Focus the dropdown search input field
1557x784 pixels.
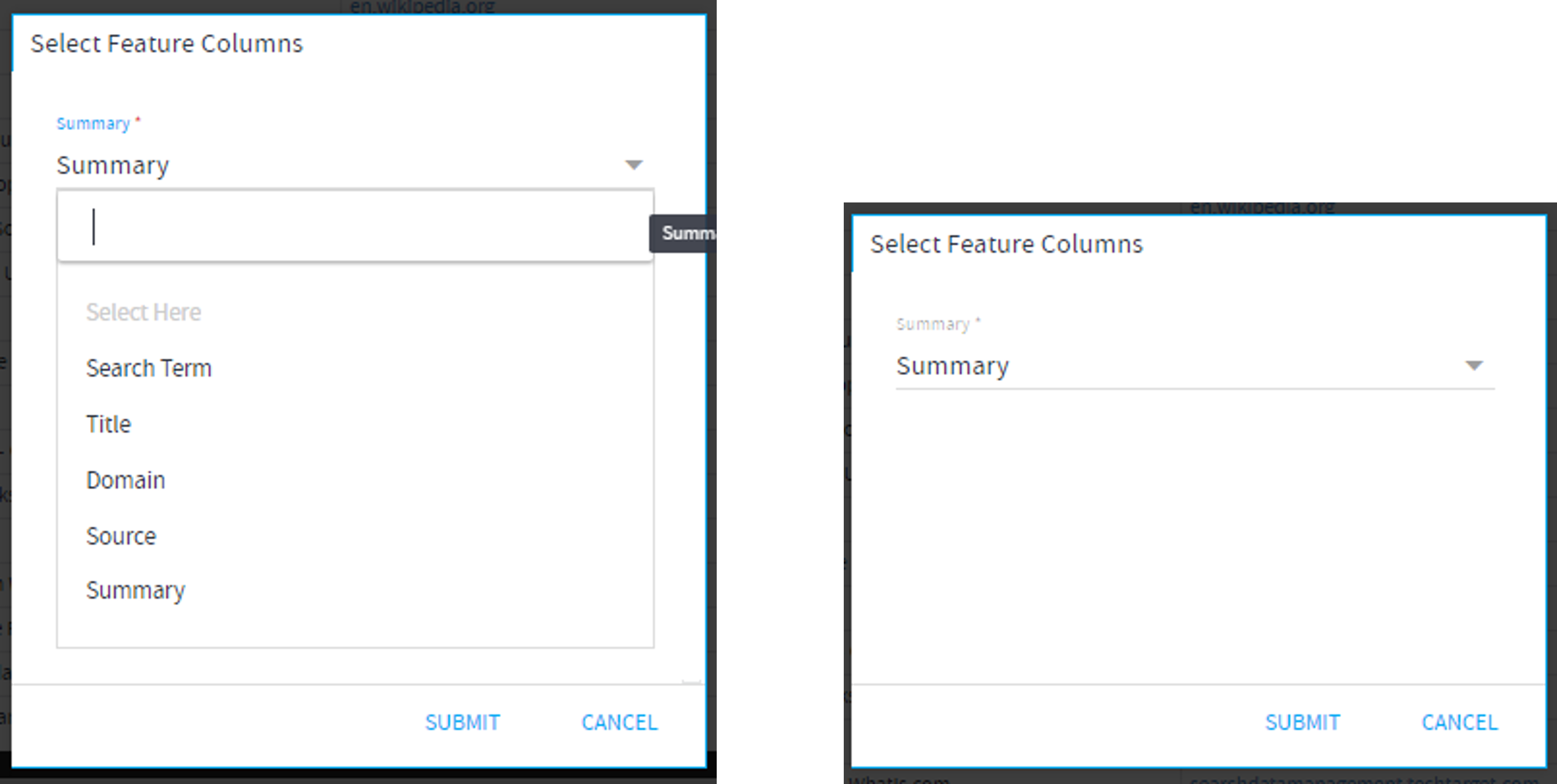pos(355,226)
